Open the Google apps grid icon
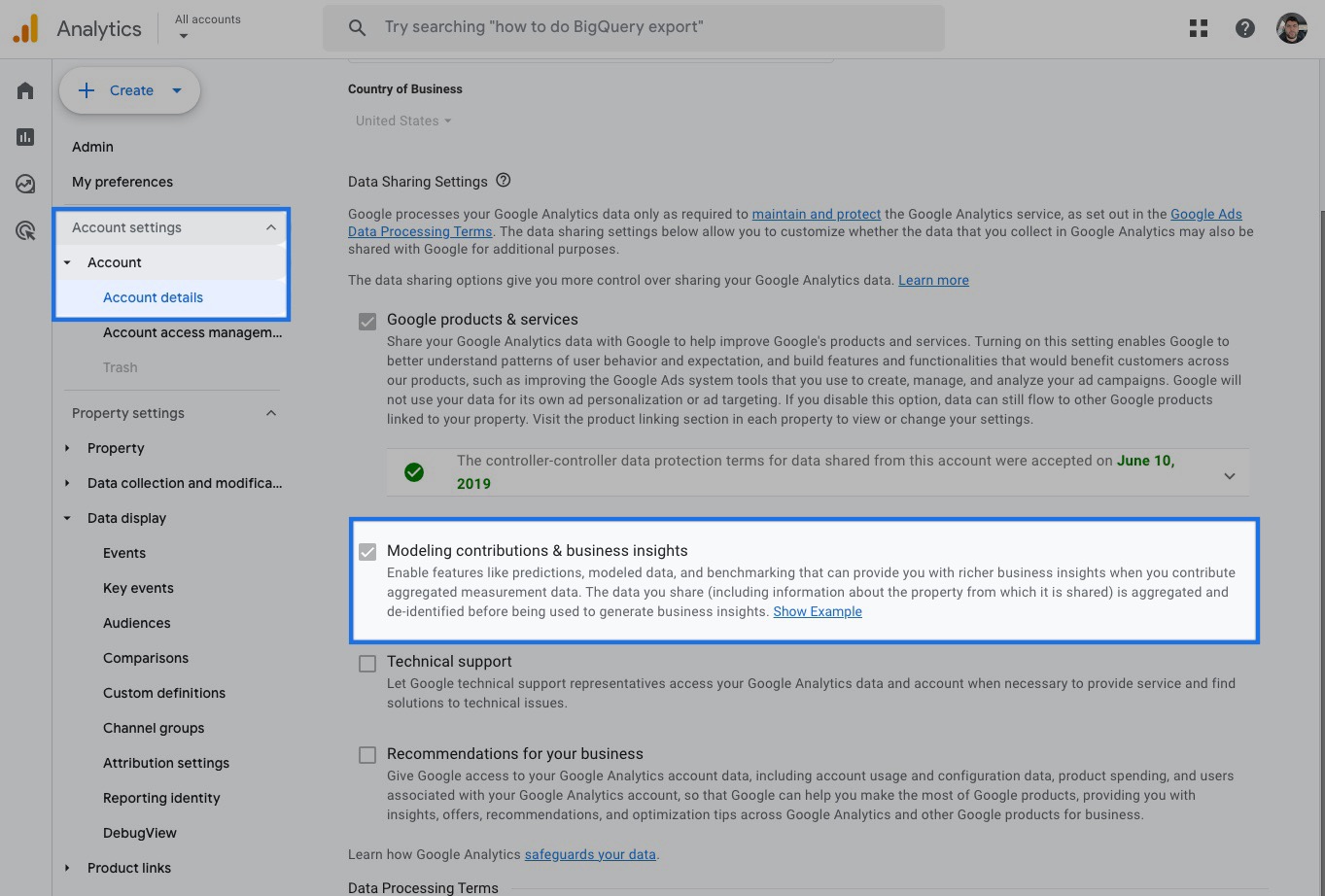The height and width of the screenshot is (896, 1325). [1199, 28]
